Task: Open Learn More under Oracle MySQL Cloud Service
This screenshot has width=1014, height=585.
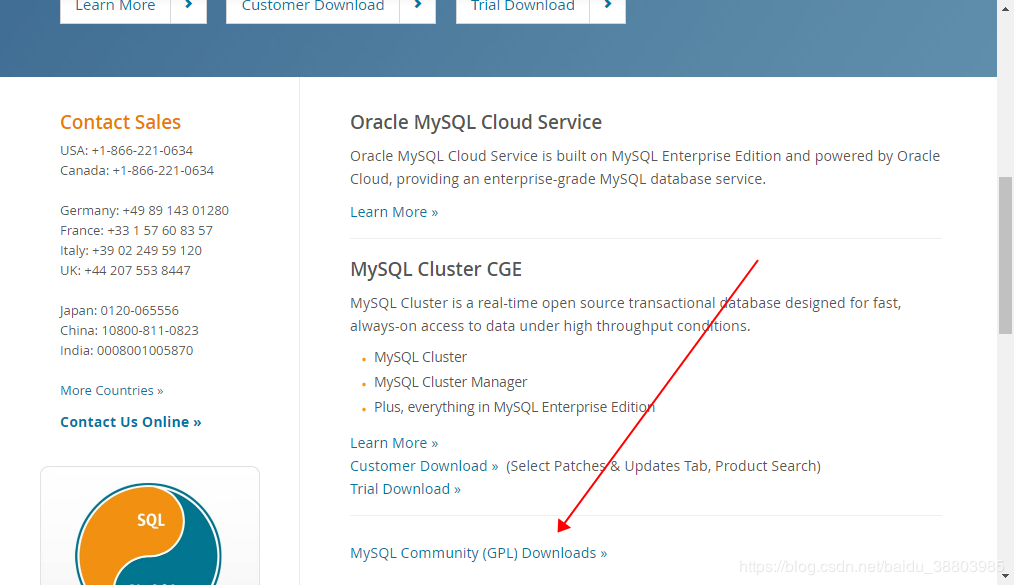Action: 394,212
